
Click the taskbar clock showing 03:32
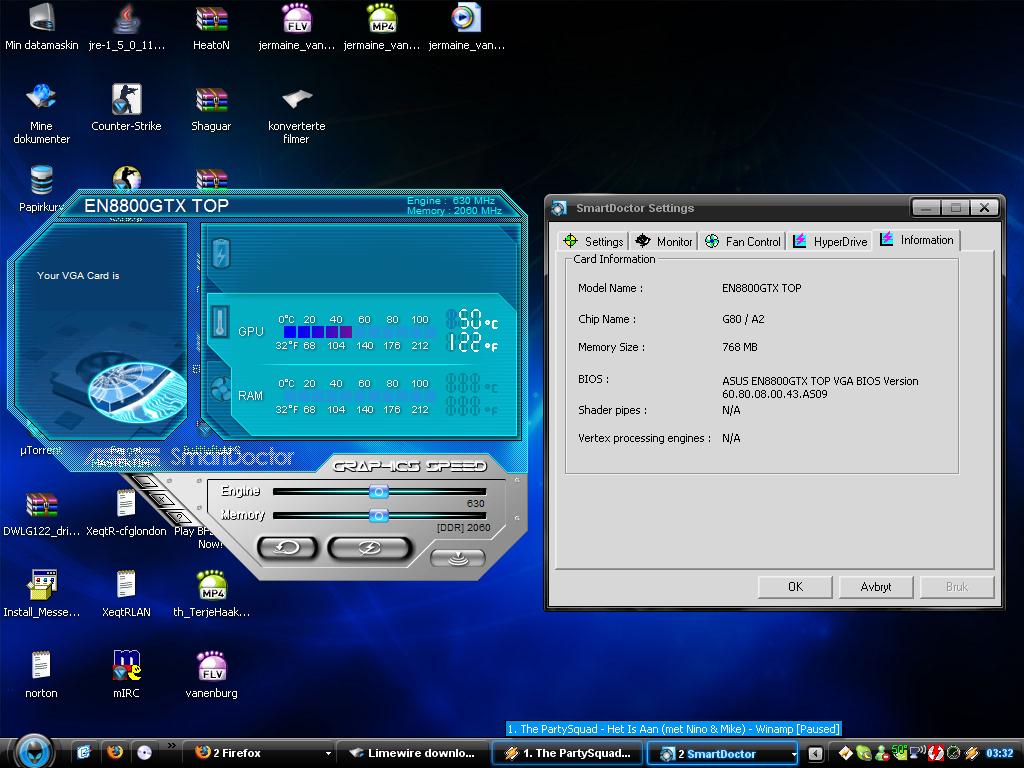coord(999,753)
